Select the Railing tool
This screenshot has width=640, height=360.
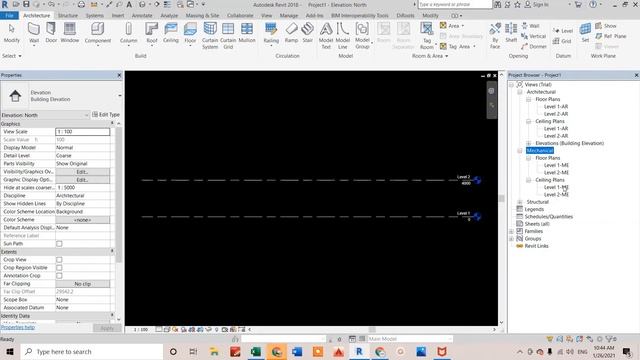(271, 33)
